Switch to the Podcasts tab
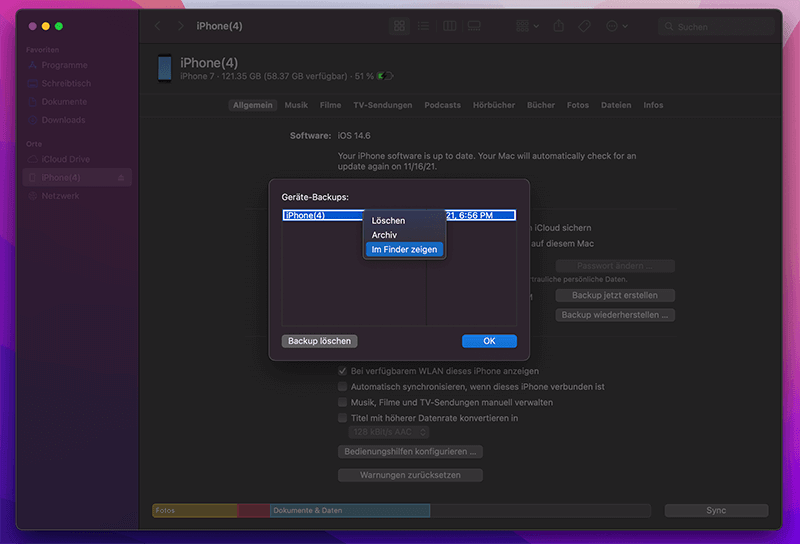800x544 pixels. pyautogui.click(x=442, y=105)
